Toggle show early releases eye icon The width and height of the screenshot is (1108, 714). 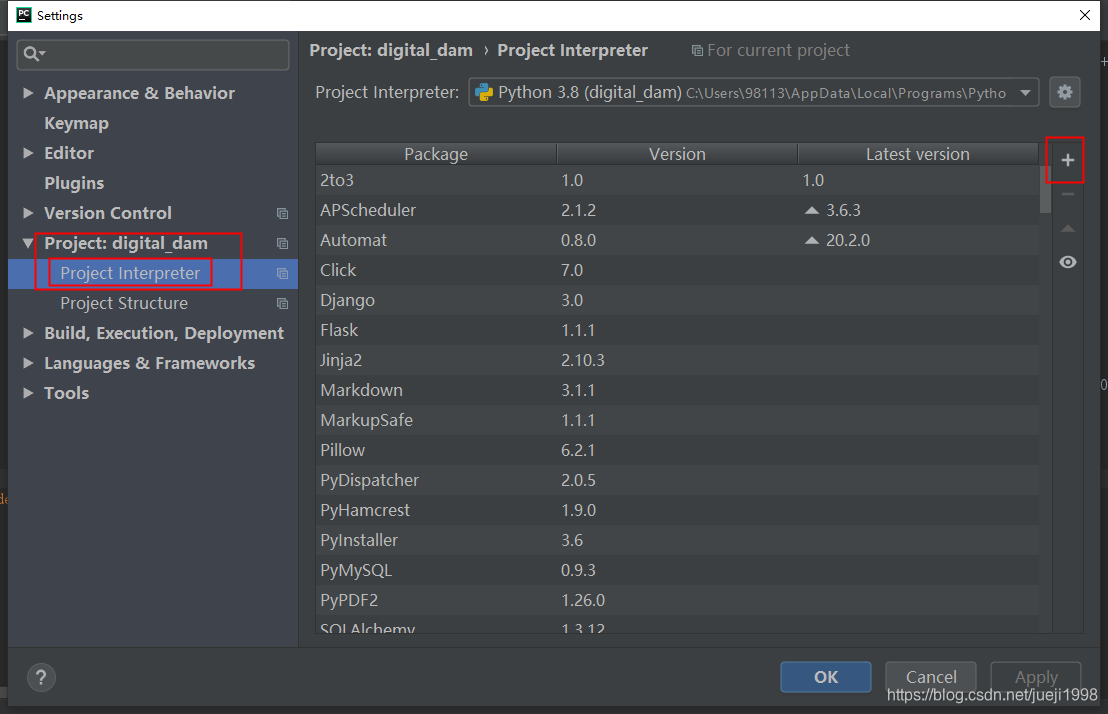coord(1068,262)
